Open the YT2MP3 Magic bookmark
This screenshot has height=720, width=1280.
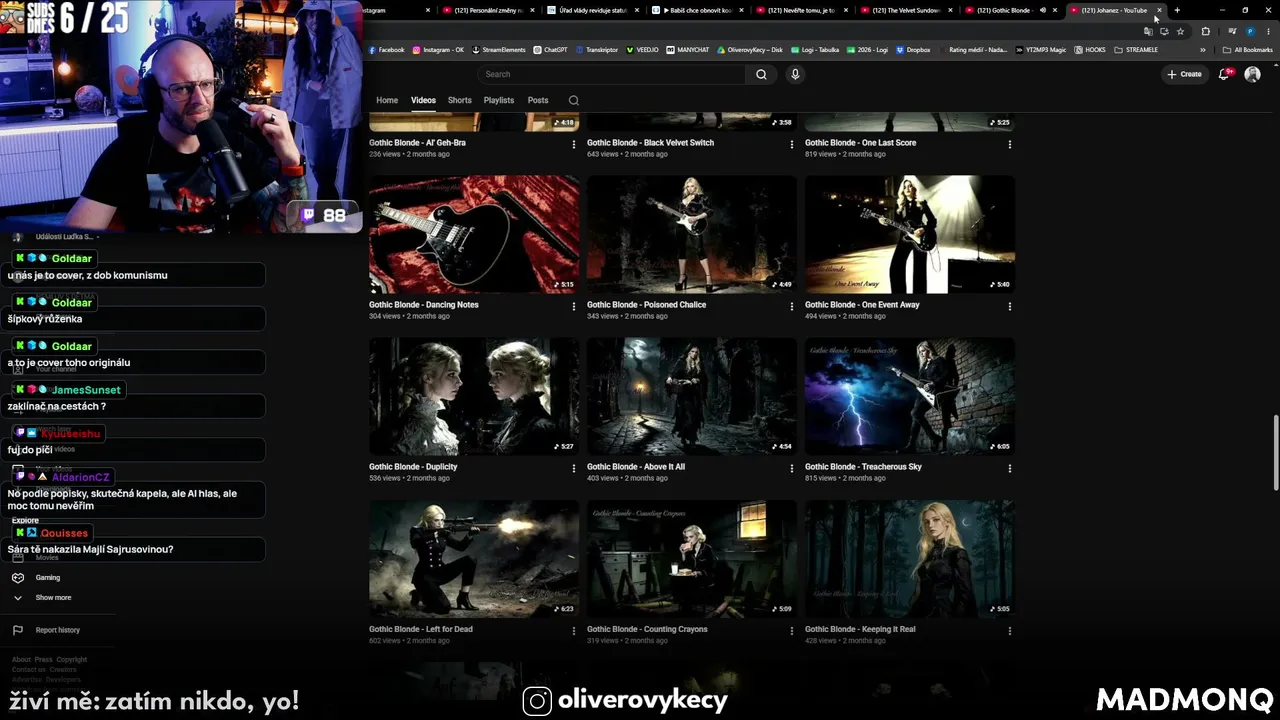coord(1041,50)
